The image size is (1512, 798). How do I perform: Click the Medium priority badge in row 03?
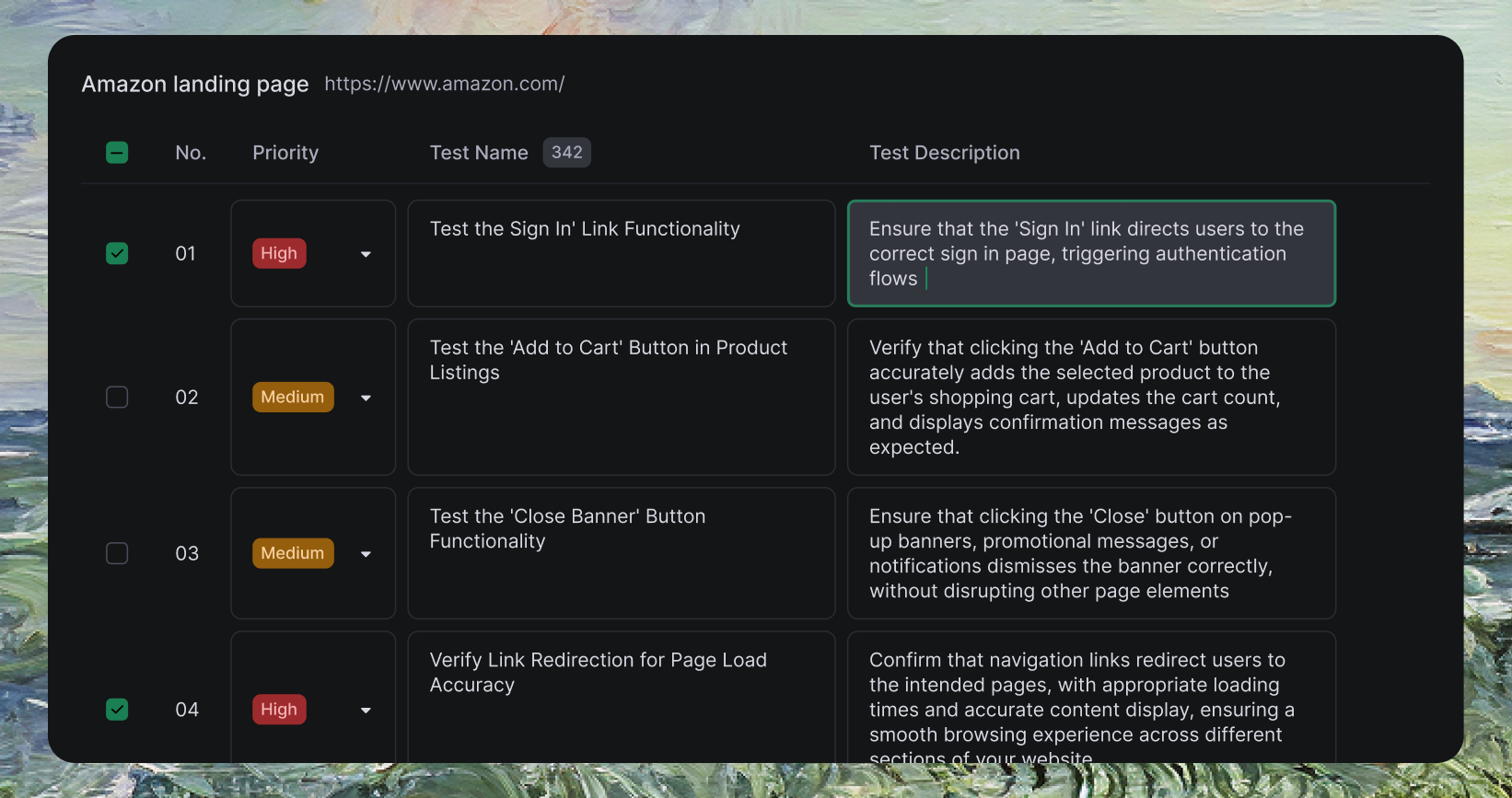pos(293,553)
